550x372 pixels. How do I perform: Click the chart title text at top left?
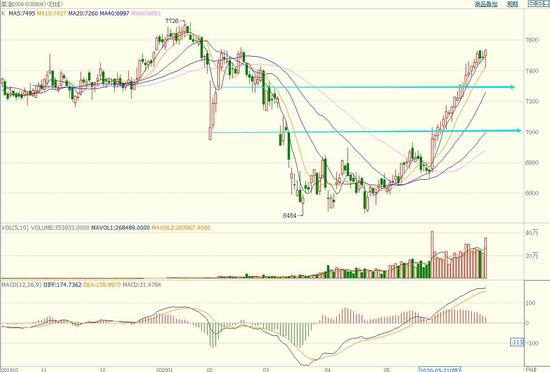point(32,4)
